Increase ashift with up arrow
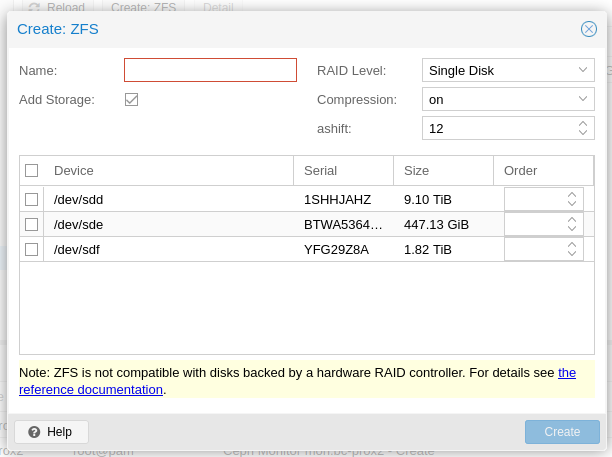Viewport: 612px width, 457px height. tap(583, 124)
